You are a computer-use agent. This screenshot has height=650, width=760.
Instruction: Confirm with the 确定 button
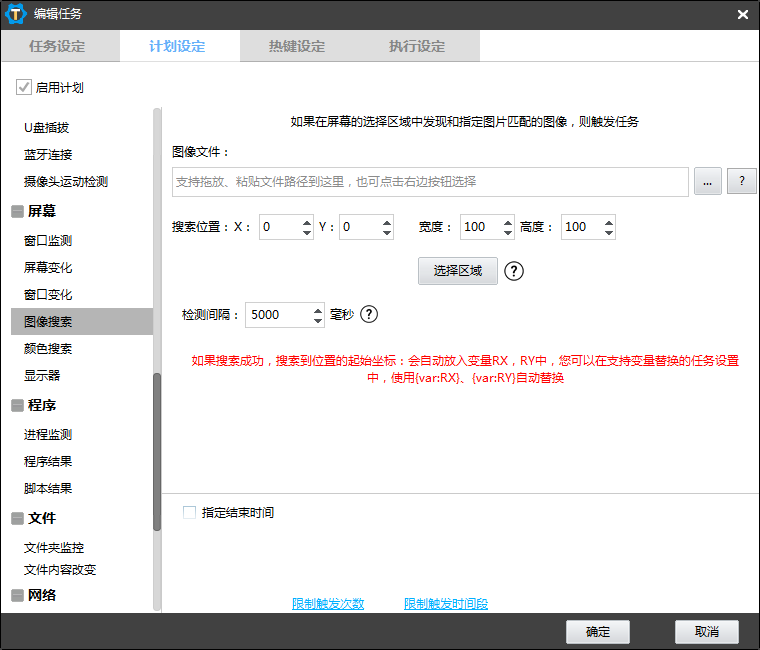(598, 632)
